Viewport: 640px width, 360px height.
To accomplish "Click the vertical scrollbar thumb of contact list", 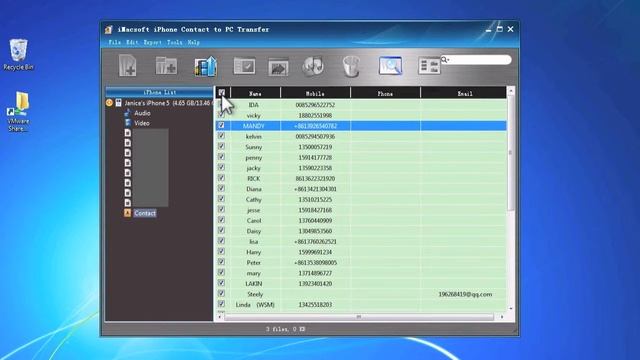I will (510, 153).
